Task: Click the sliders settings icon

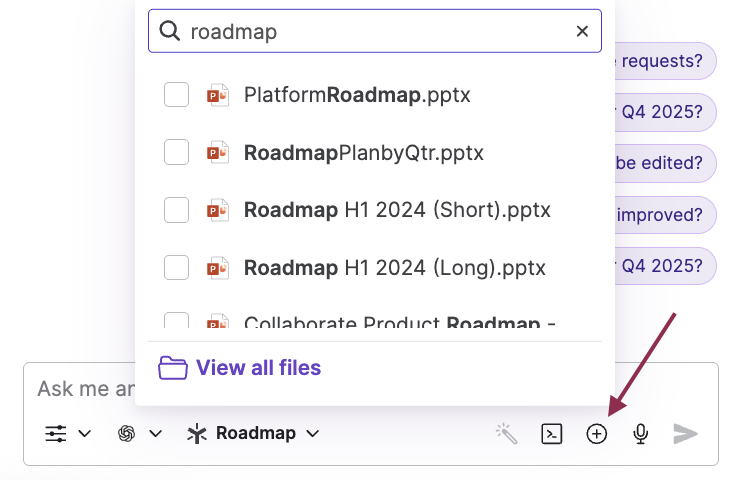Action: tap(56, 433)
